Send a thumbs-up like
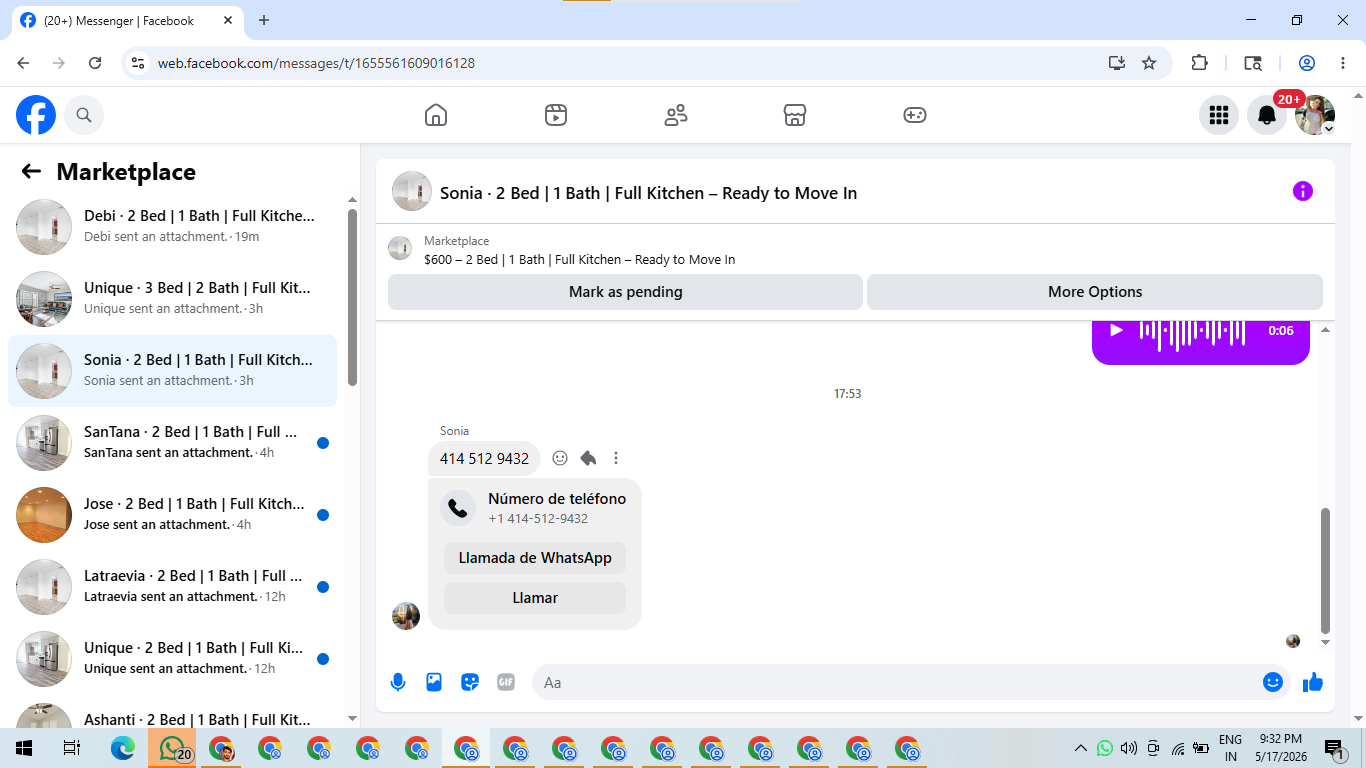The image size is (1366, 768). click(1313, 682)
